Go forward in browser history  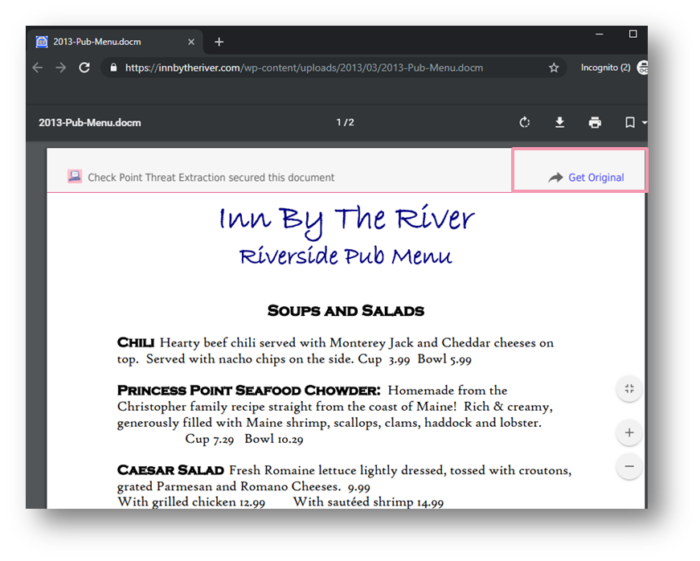(x=61, y=68)
